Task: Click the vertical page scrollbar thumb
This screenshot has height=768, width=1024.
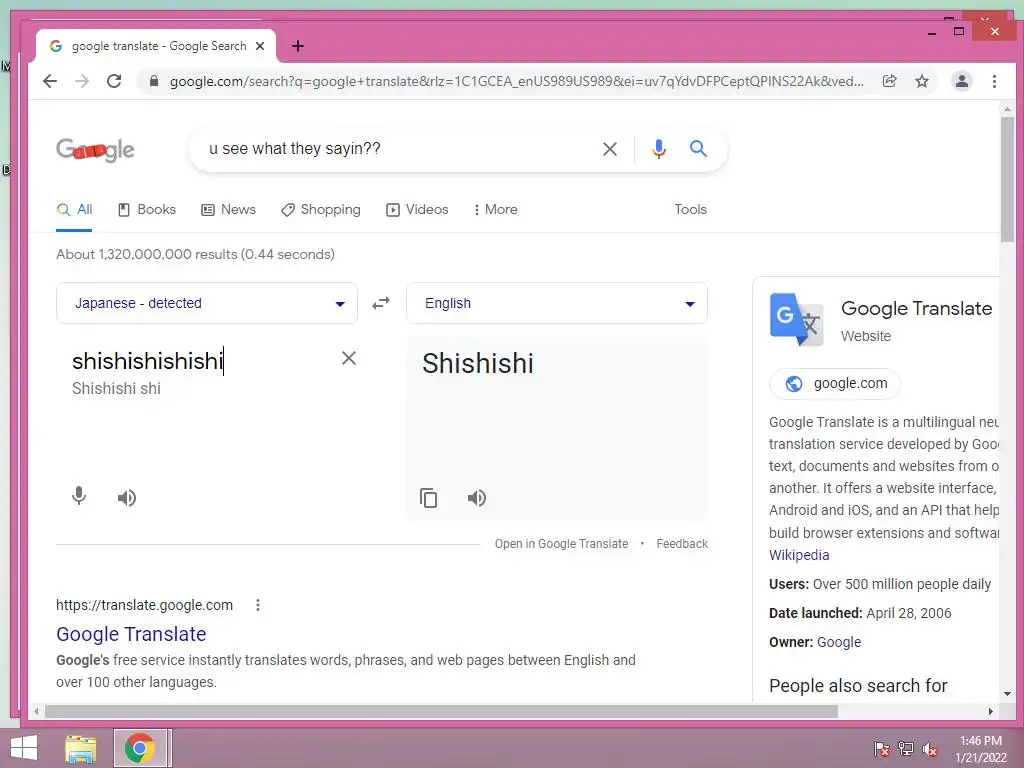Action: (1007, 179)
